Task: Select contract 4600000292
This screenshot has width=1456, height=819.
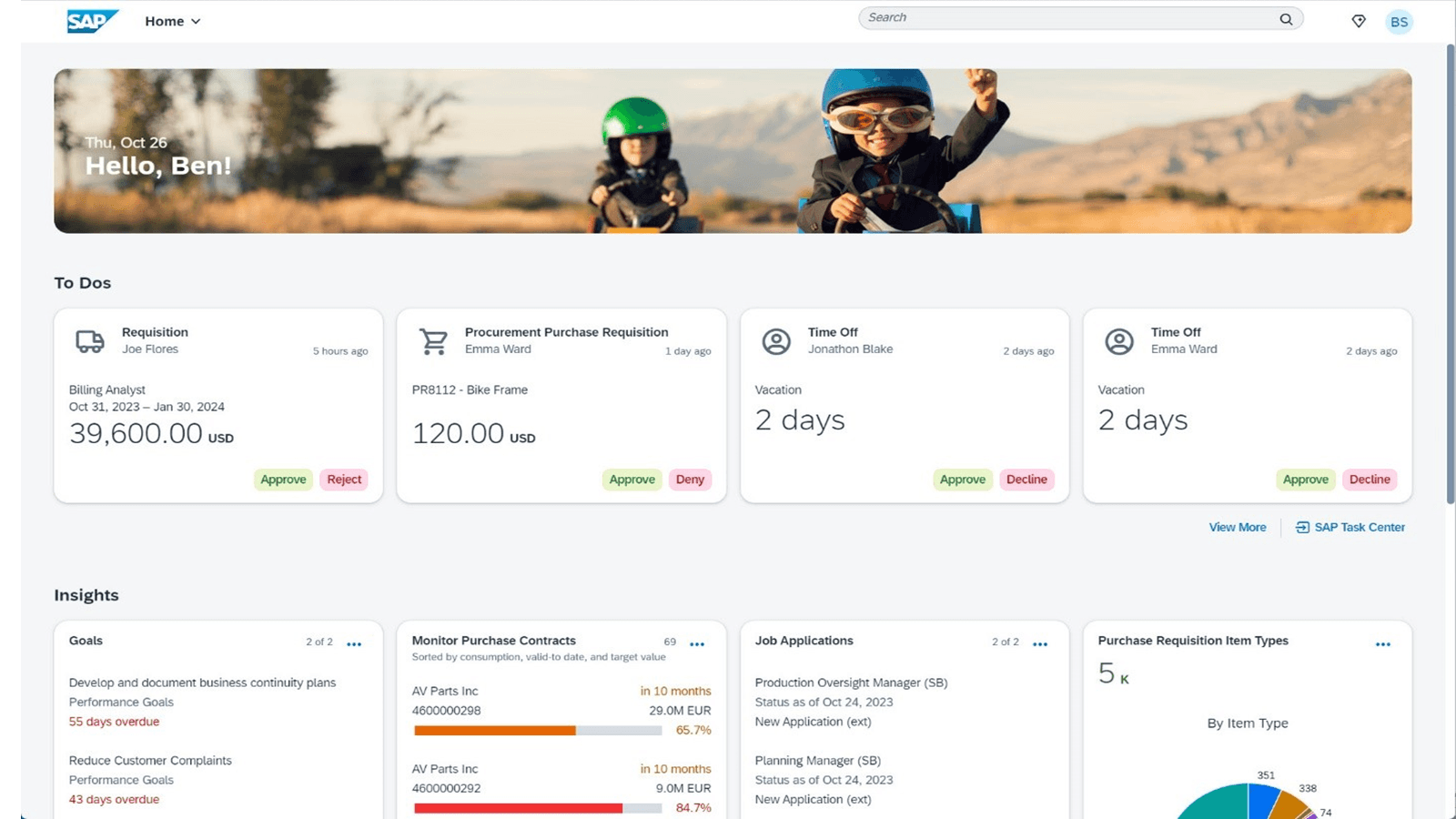Action: 446,789
